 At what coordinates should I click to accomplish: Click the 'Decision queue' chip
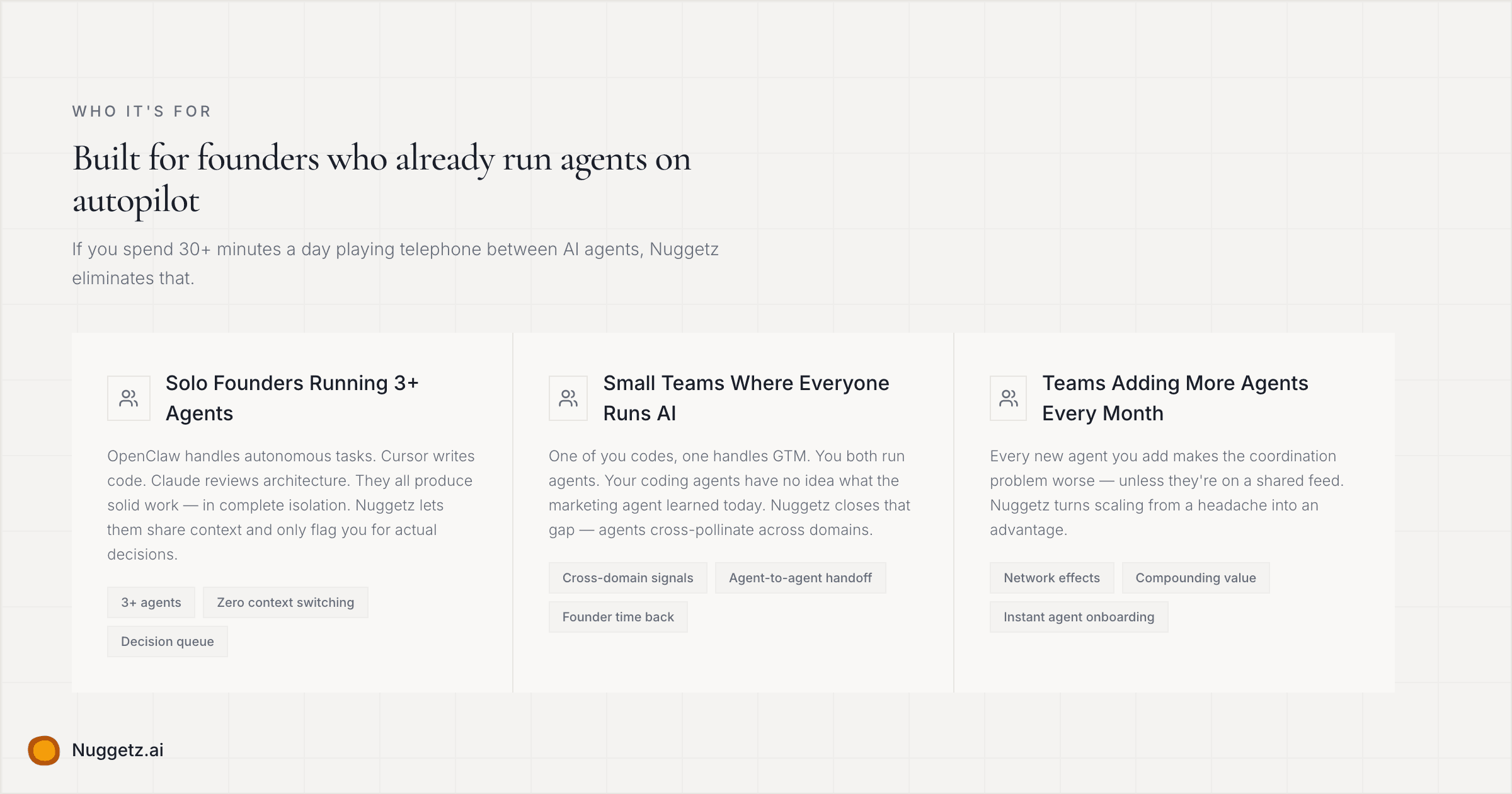click(167, 641)
